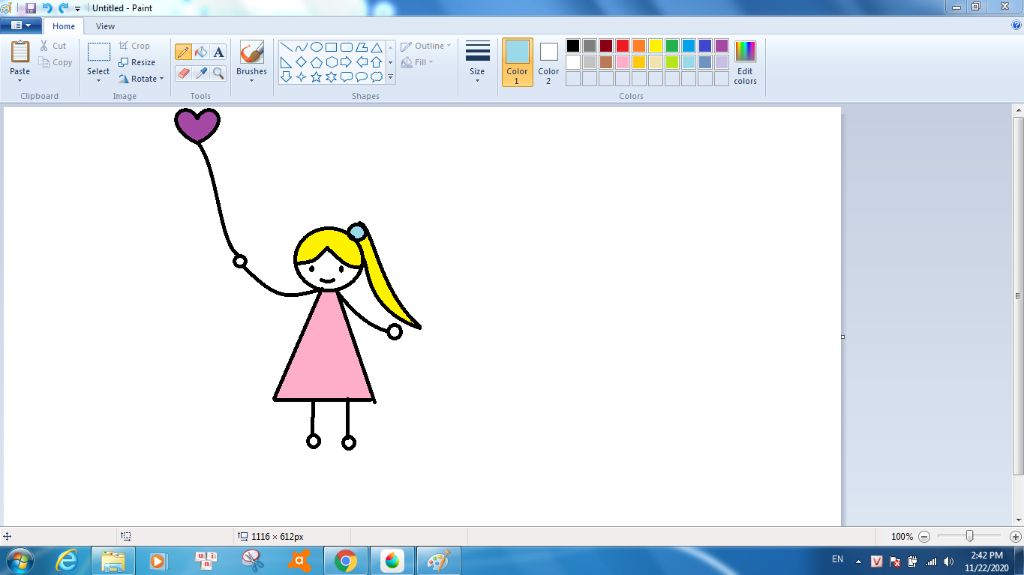
Task: Select the Text tool
Action: point(218,52)
